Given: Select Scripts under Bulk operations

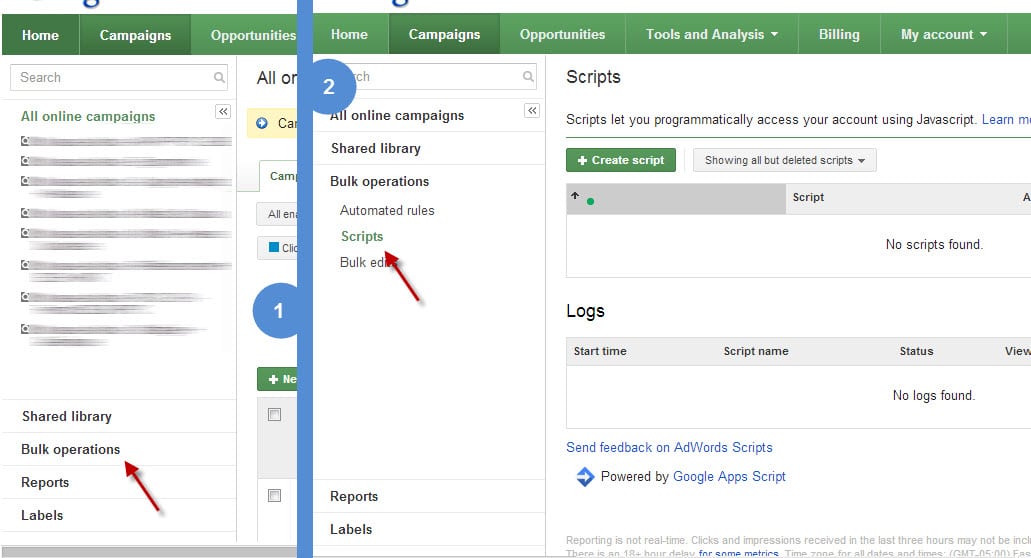Looking at the screenshot, I should [362, 236].
